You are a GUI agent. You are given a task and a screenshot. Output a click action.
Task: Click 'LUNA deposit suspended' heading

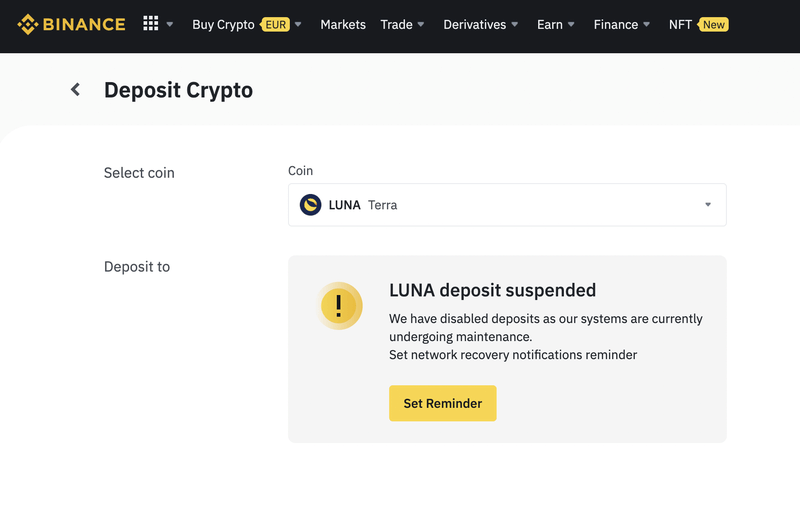coord(492,290)
